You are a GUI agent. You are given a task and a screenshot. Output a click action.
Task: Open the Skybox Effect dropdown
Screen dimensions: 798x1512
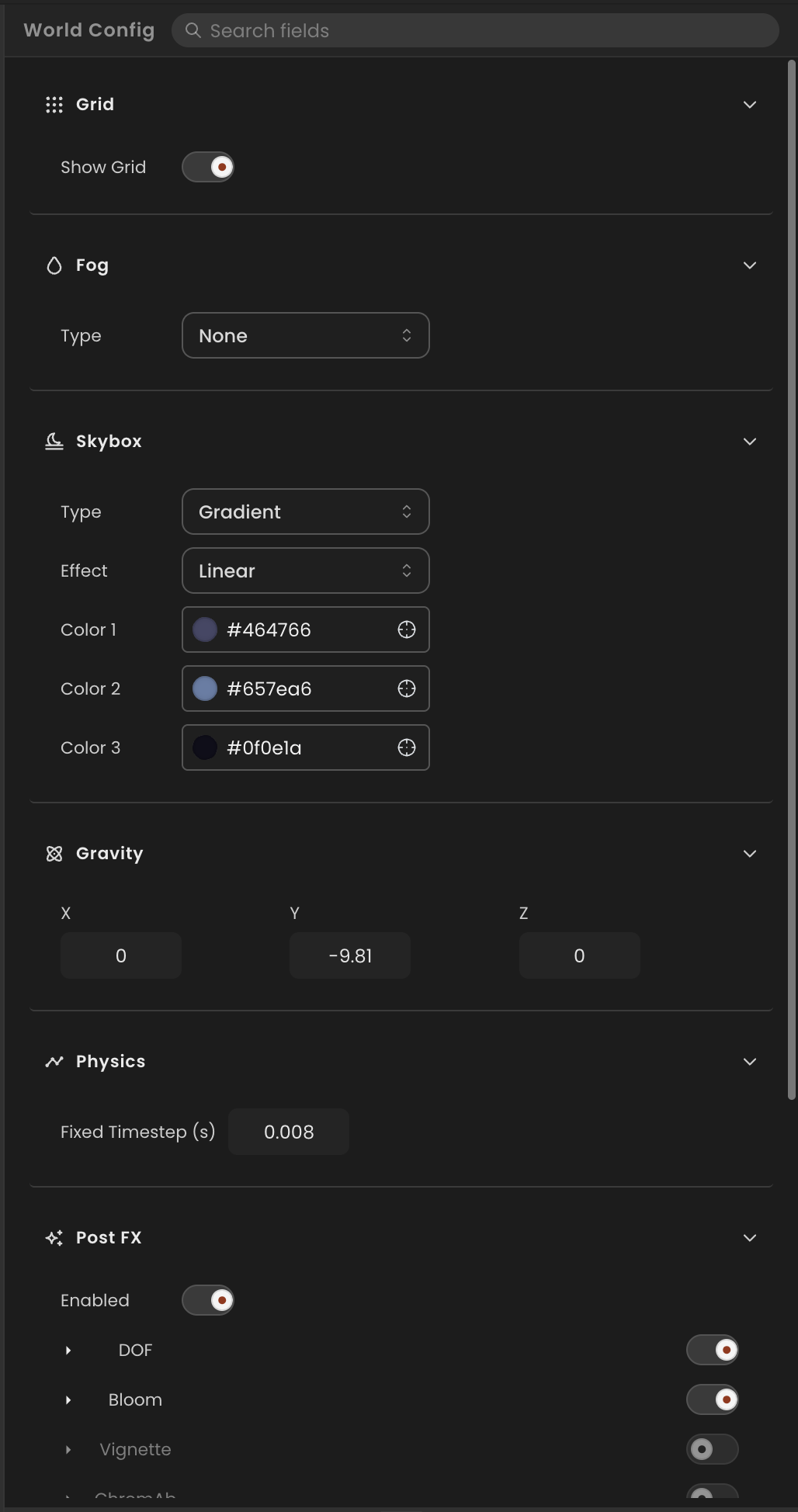pos(306,570)
